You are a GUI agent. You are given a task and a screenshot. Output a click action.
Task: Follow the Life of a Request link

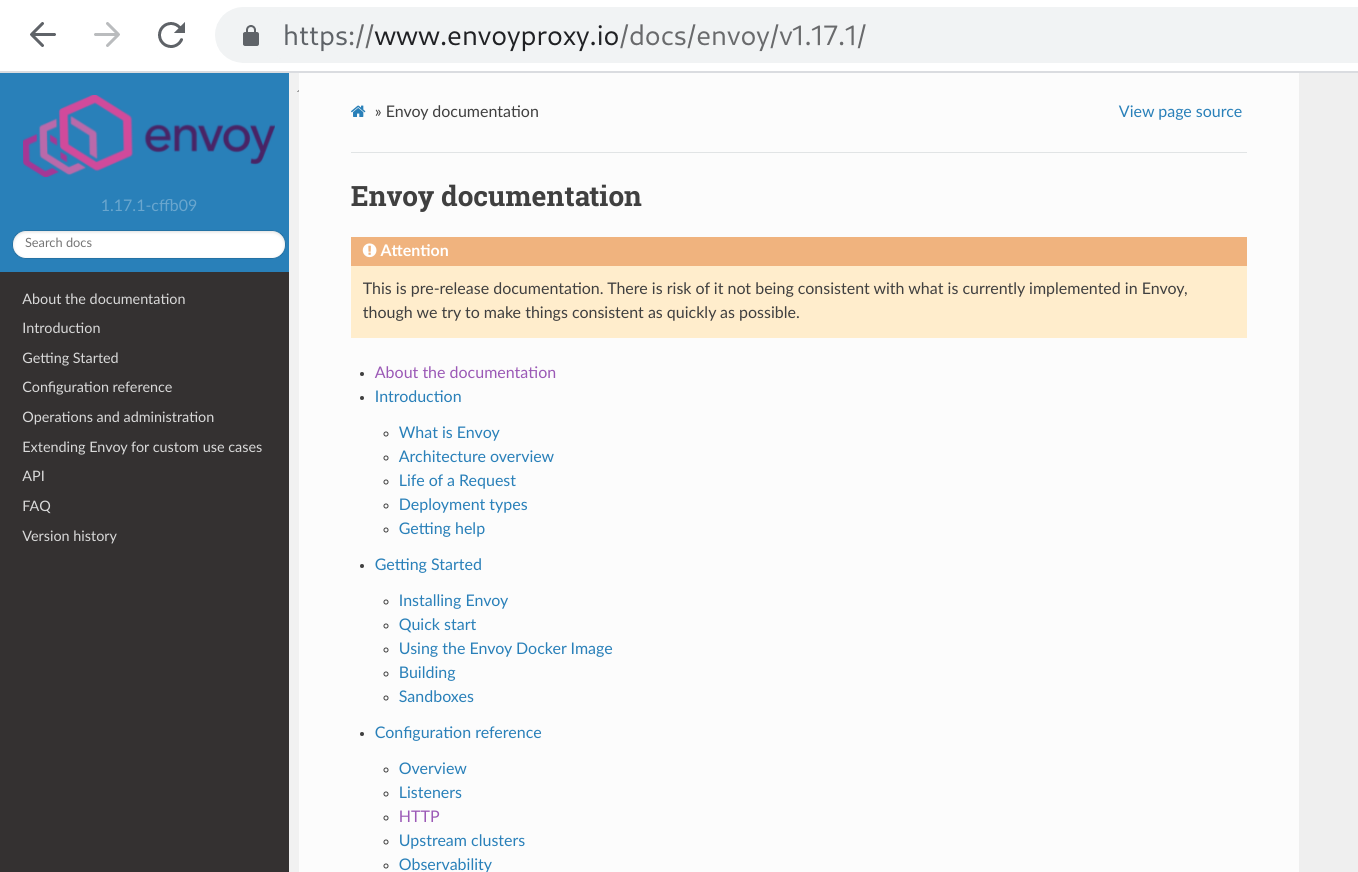[x=457, y=480]
